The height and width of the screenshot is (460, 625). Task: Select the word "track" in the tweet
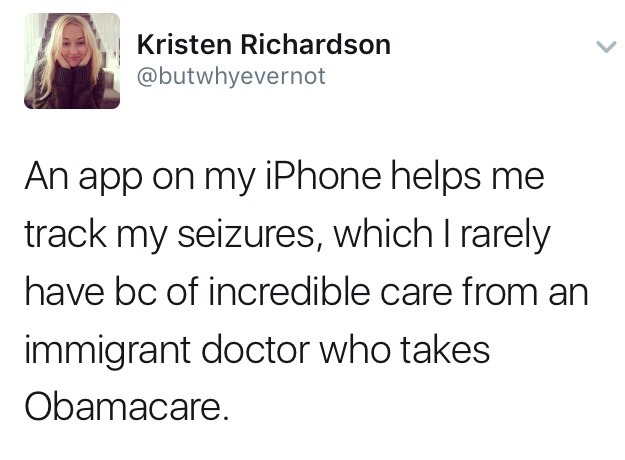pyautogui.click(x=66, y=234)
